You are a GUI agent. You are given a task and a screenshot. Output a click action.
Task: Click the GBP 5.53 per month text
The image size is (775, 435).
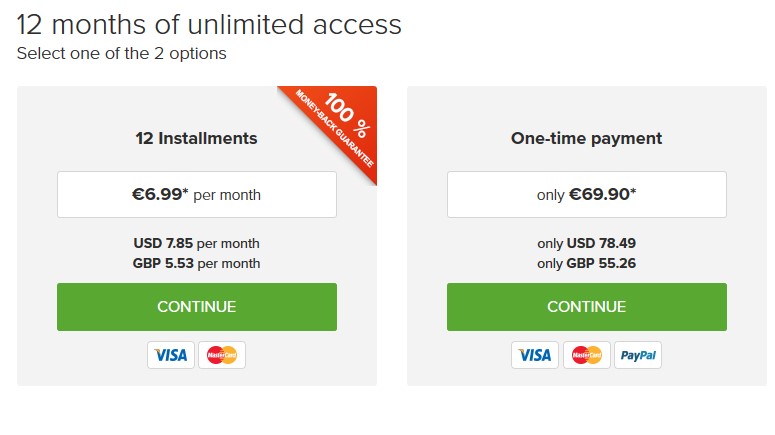(x=197, y=263)
